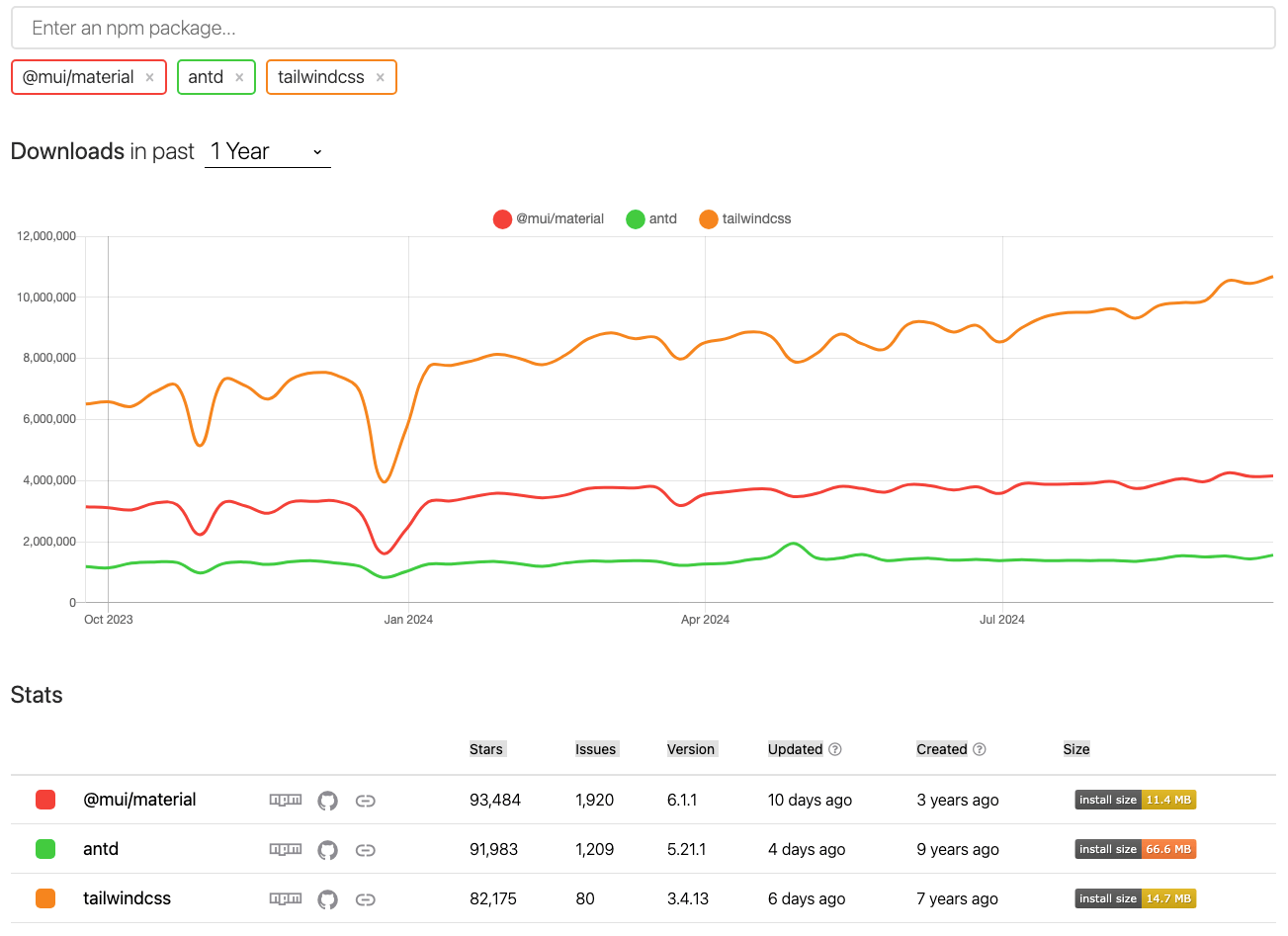Open homepage link icon for @mui/material
Image resolution: width=1288 pixels, height=936 pixels.
click(x=366, y=801)
